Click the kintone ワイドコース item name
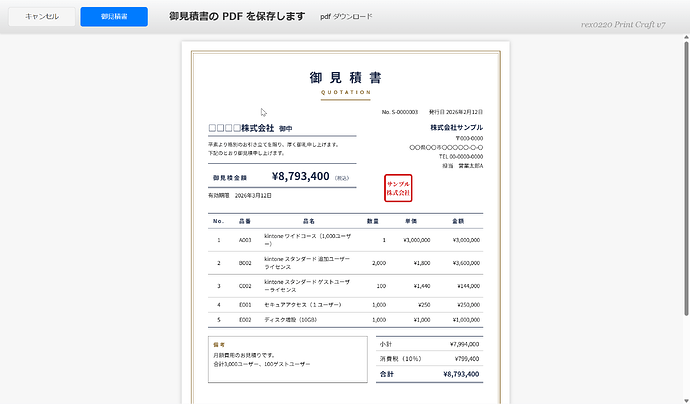This screenshot has width=690, height=404. pos(308,240)
